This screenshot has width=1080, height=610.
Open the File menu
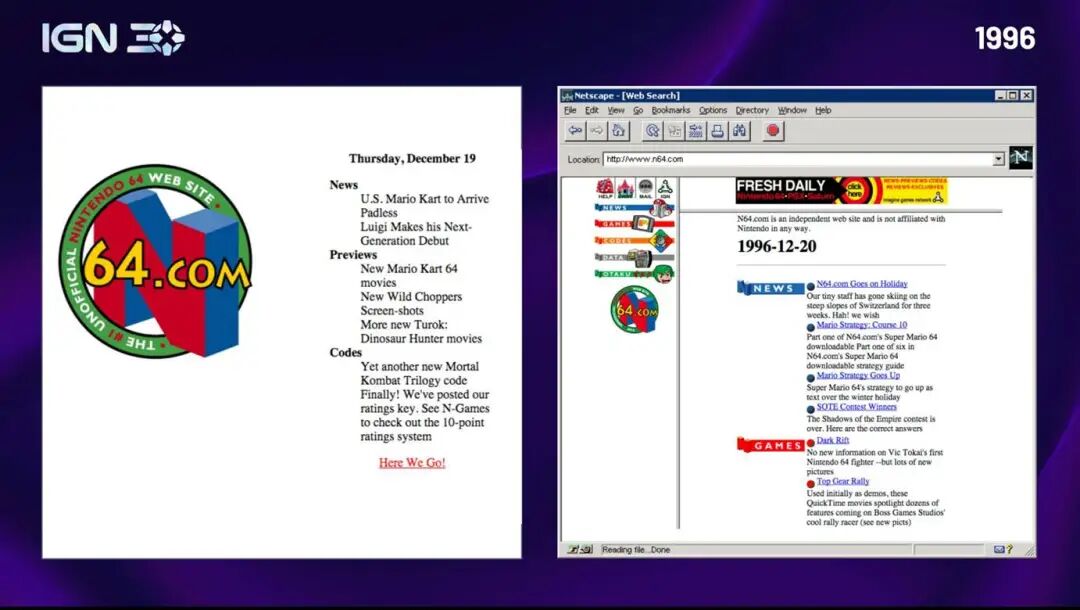(570, 110)
